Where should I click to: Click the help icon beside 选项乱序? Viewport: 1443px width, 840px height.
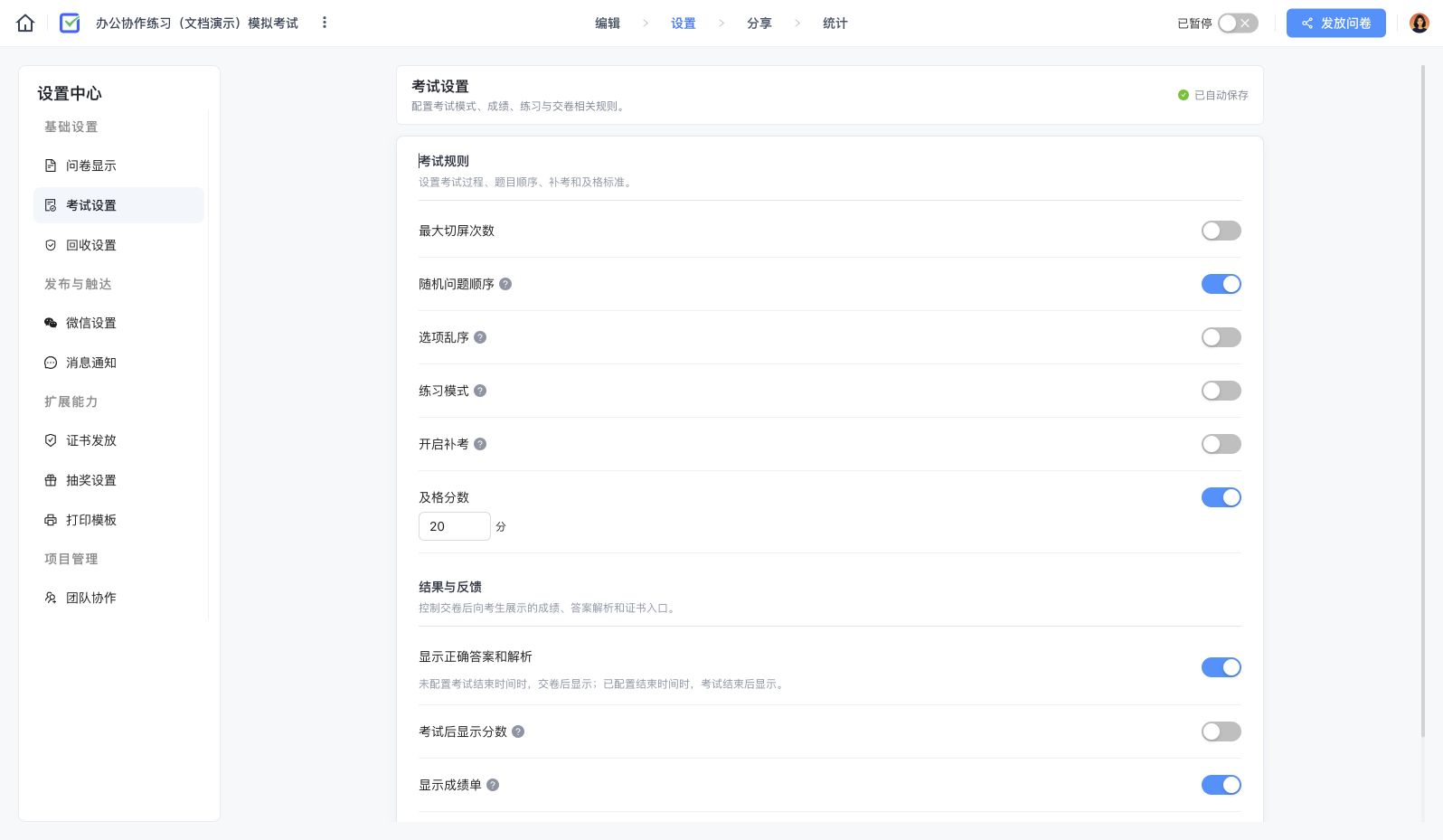coord(480,337)
